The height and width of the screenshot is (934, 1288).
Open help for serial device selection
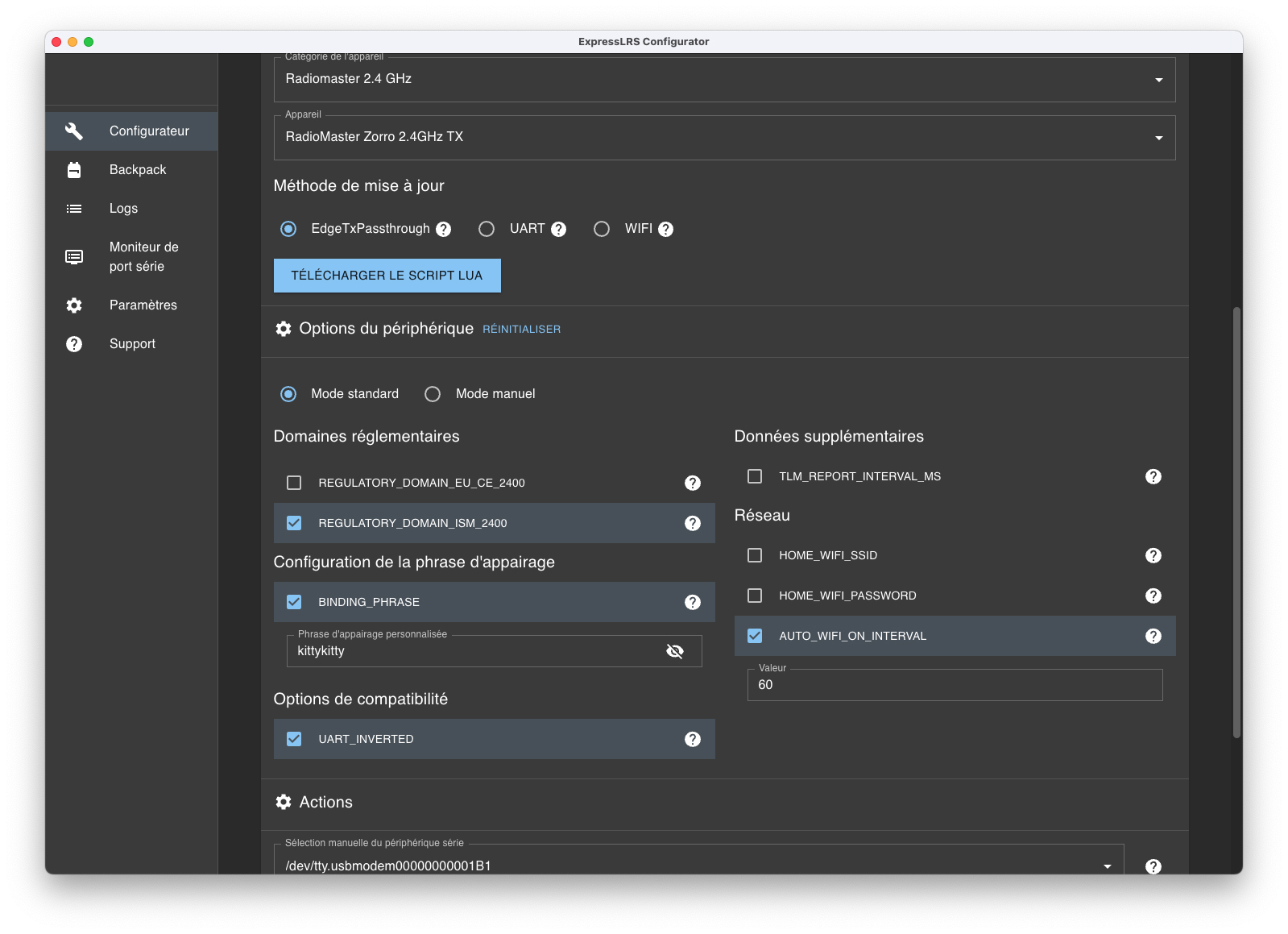point(1153,866)
